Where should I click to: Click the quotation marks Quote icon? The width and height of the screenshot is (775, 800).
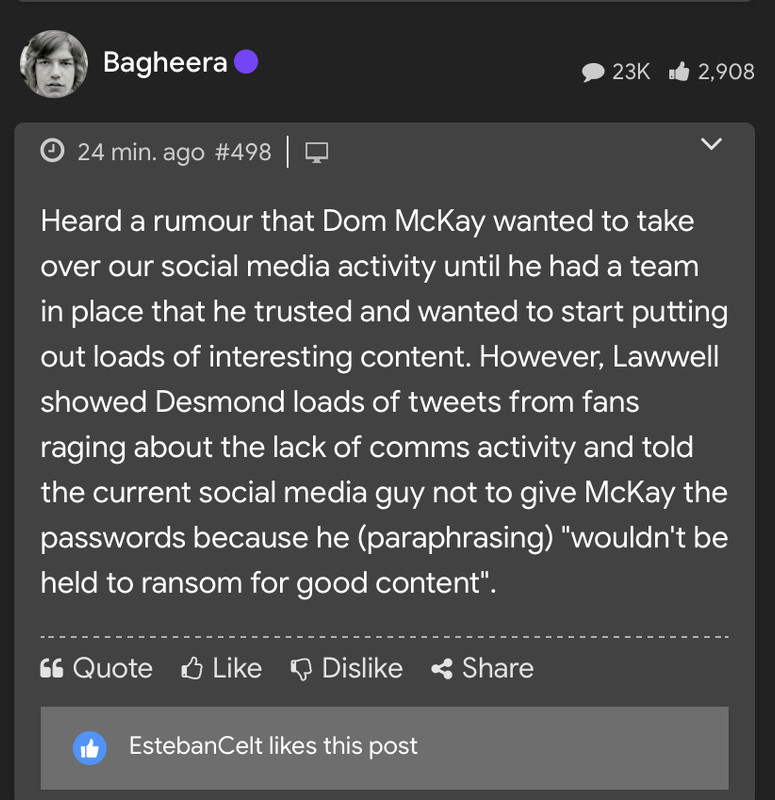point(52,668)
